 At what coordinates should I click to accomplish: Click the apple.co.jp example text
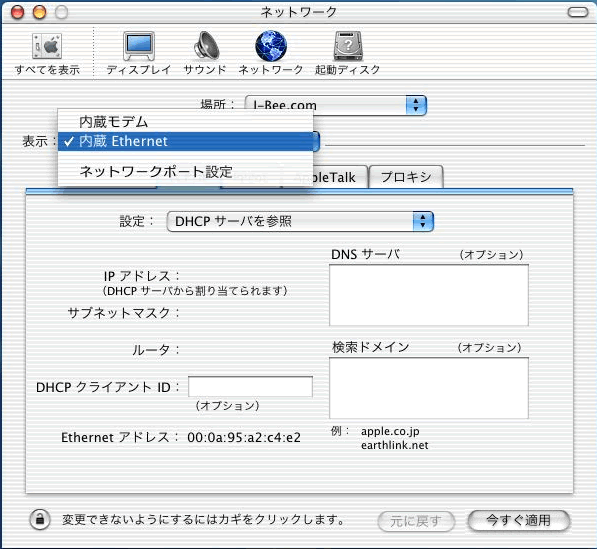pos(390,431)
